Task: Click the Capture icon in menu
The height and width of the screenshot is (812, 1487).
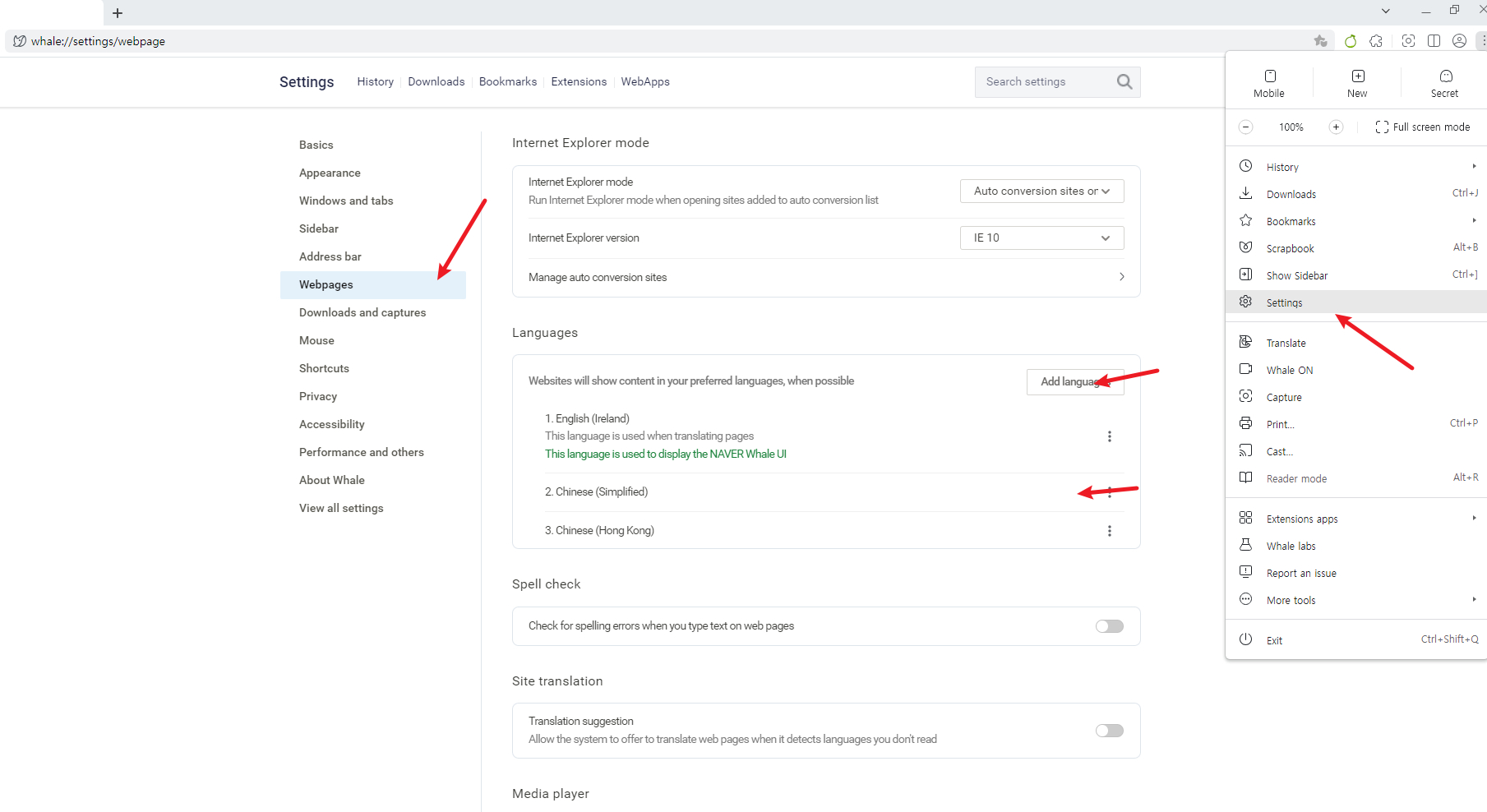Action: click(1246, 396)
